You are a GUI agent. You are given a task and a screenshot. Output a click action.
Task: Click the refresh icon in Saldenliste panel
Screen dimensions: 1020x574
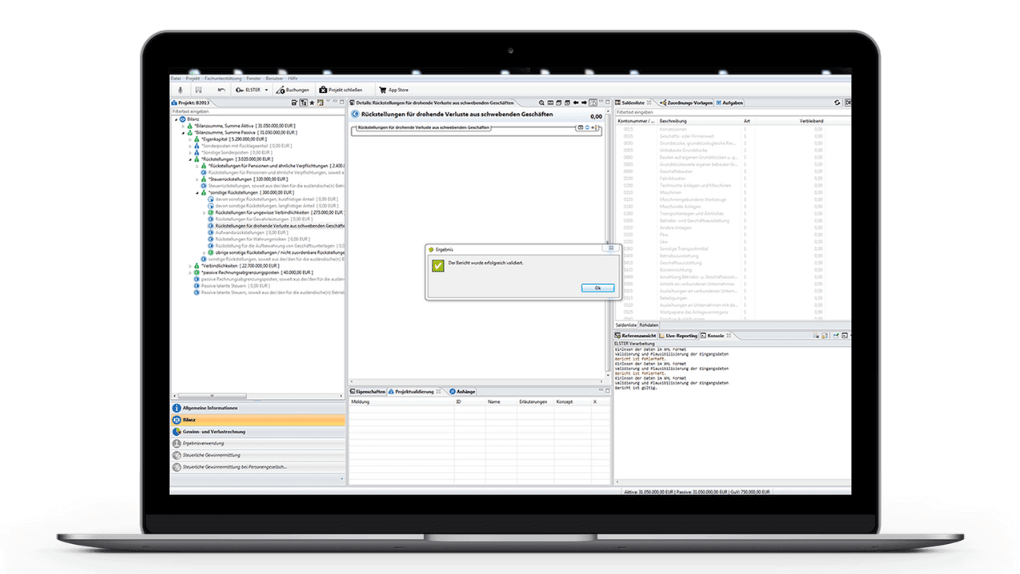point(837,103)
